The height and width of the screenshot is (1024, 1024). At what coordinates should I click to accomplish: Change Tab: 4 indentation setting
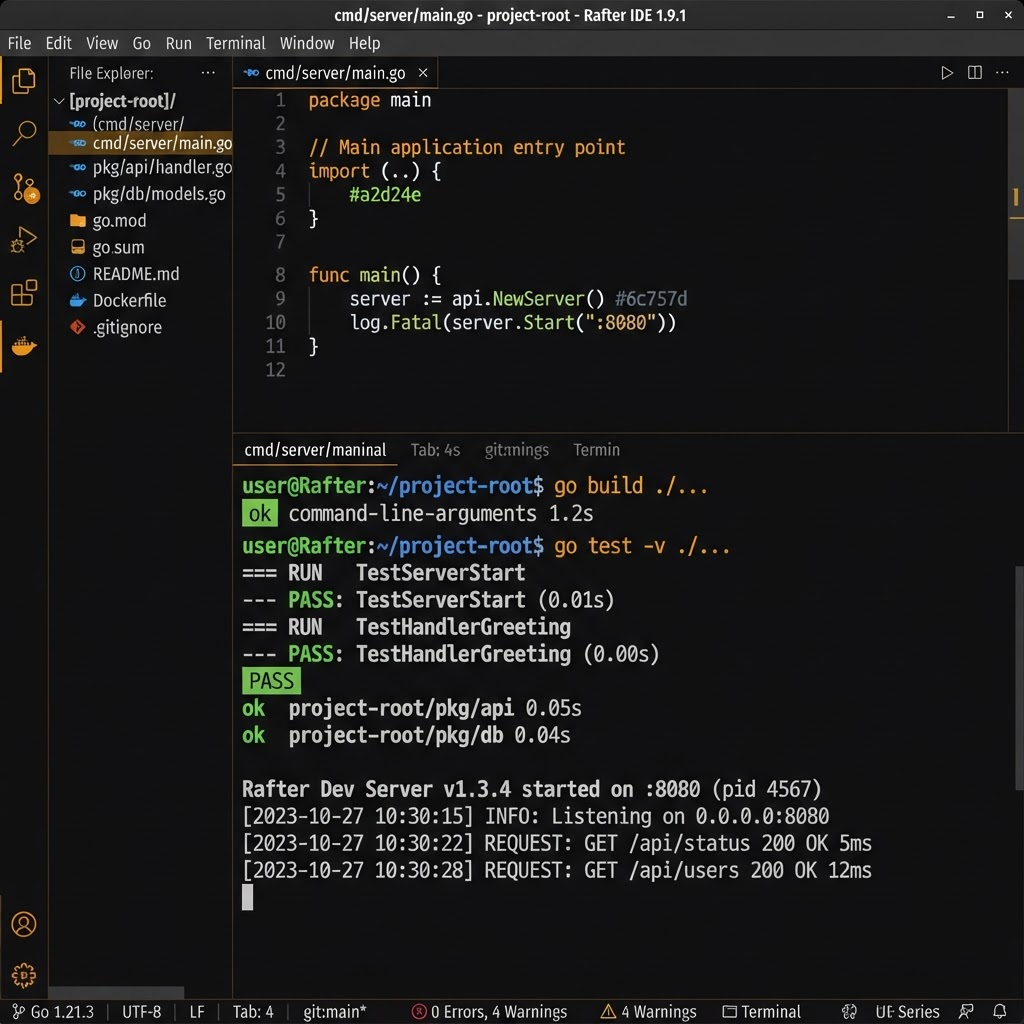pyautogui.click(x=253, y=1012)
